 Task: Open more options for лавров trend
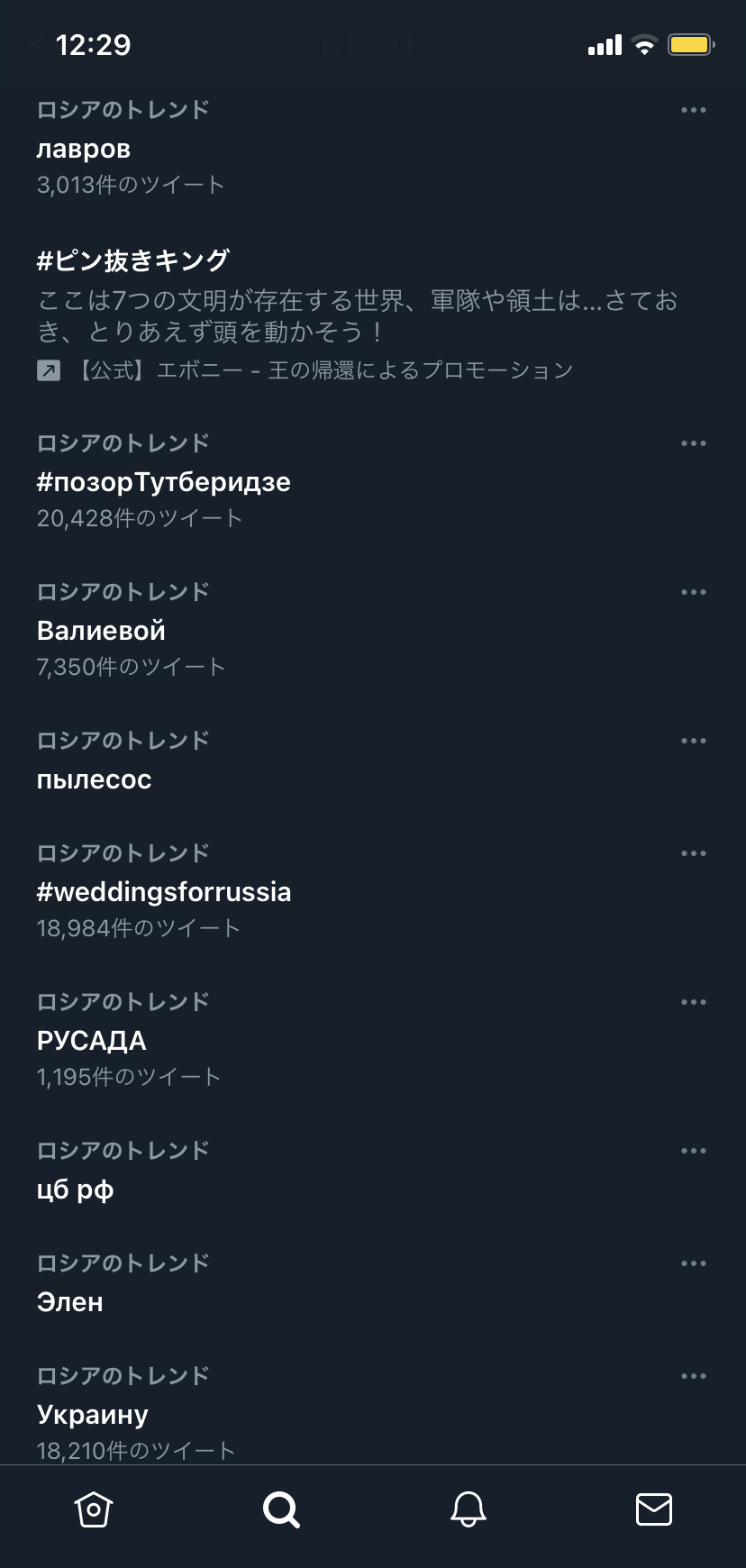tap(694, 110)
